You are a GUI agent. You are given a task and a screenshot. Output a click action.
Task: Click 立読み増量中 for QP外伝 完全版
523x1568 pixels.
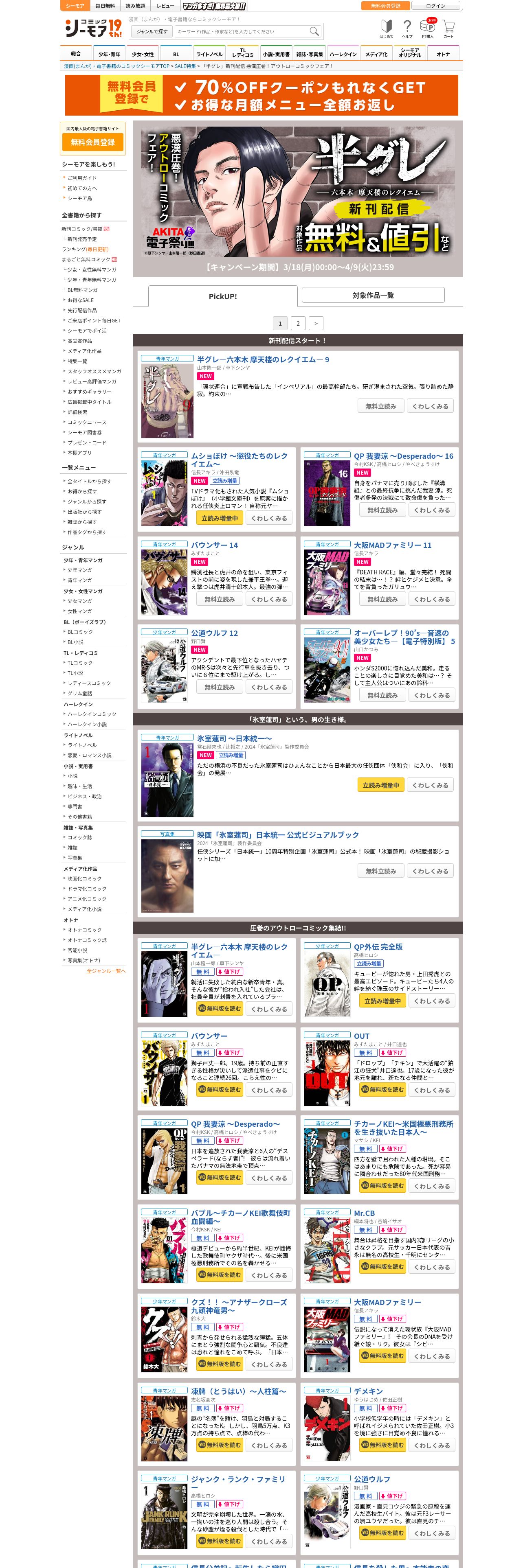click(382, 1001)
